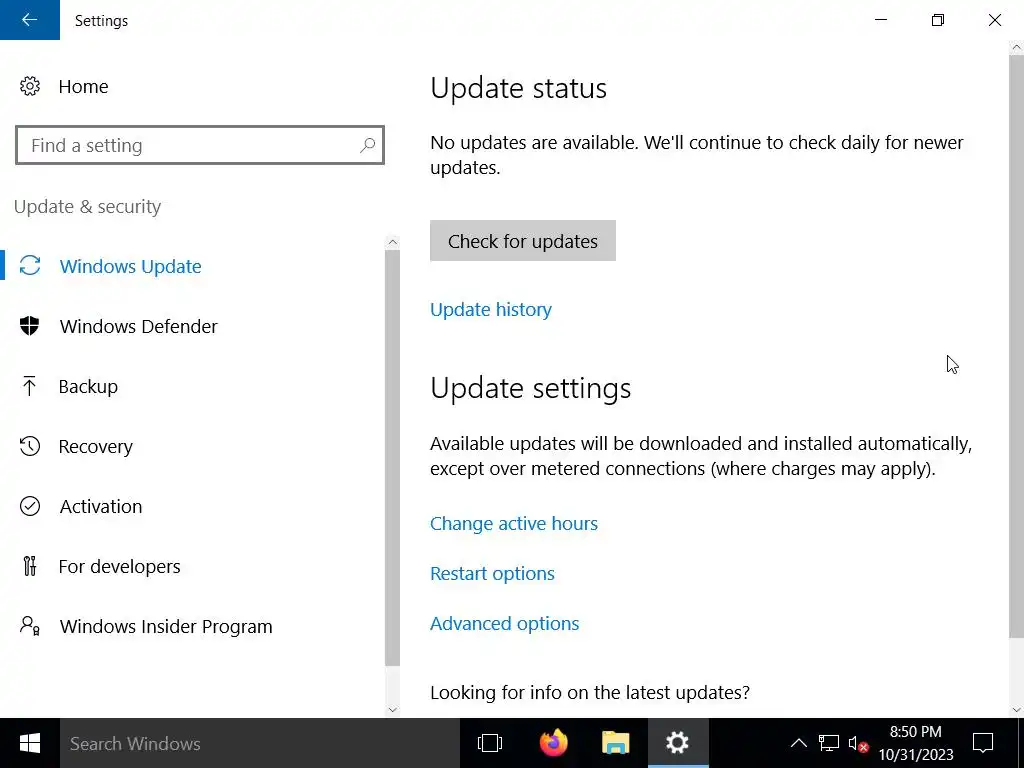Click the muted volume tray icon
The height and width of the screenshot is (768, 1024).
click(x=858, y=743)
